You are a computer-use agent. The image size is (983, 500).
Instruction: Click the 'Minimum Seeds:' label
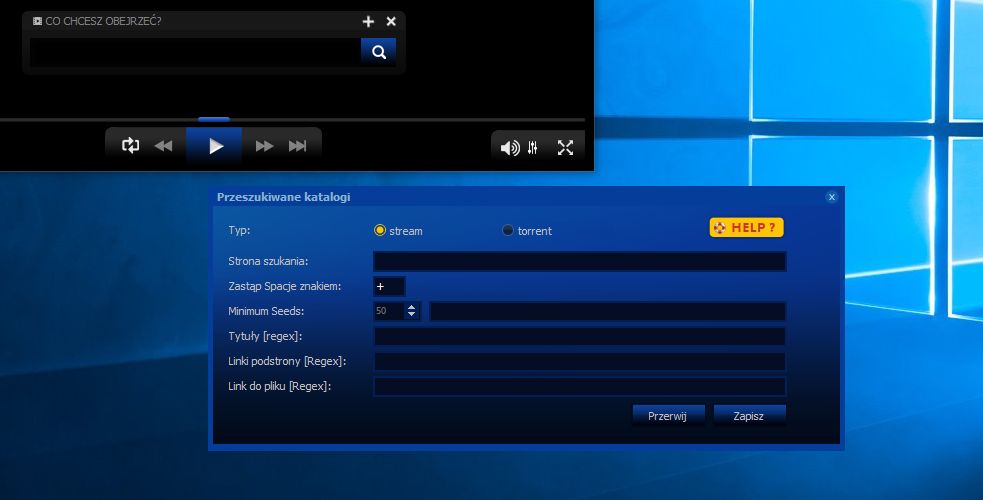pyautogui.click(x=266, y=311)
